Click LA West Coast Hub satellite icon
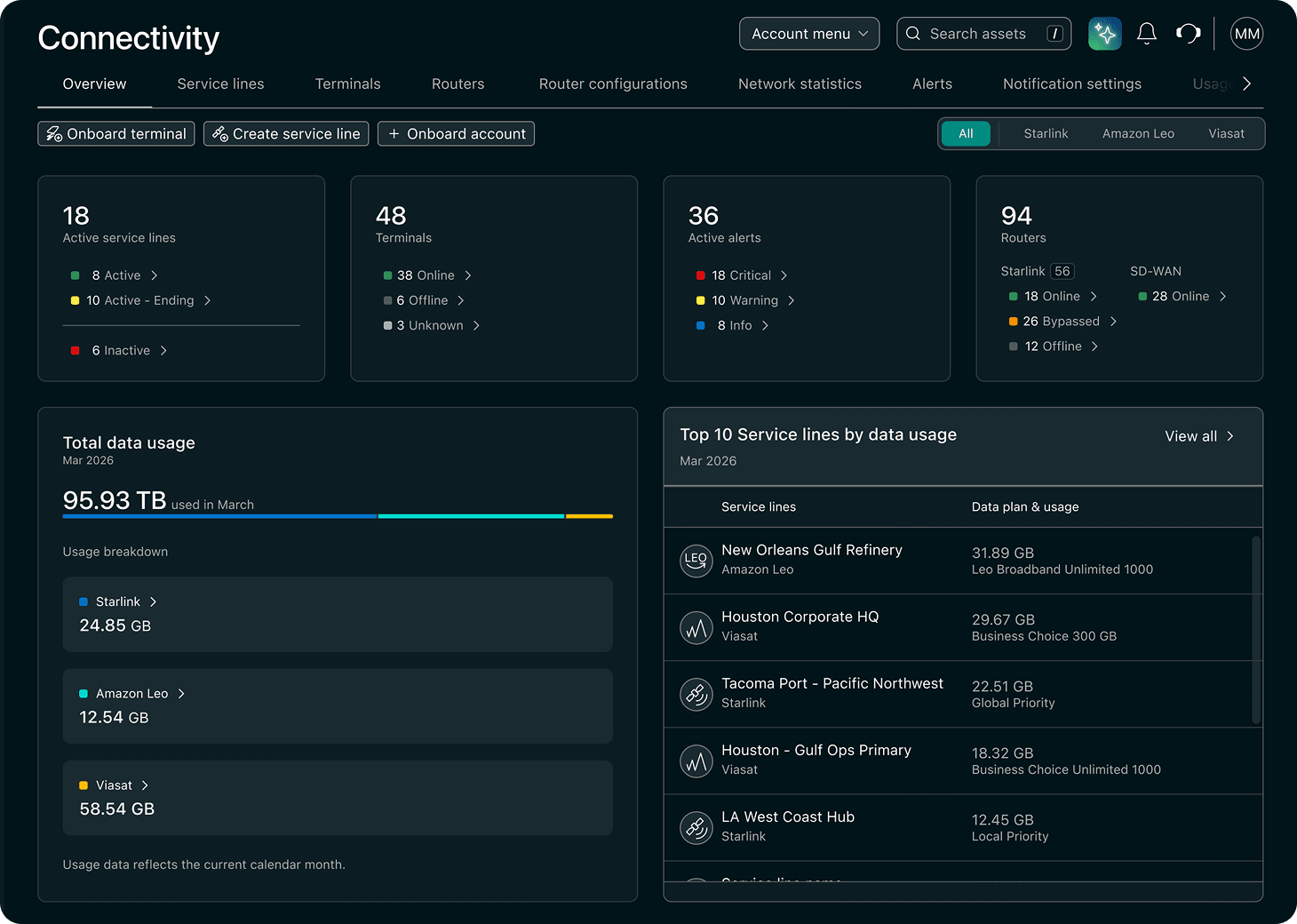The width and height of the screenshot is (1297, 924). [696, 827]
